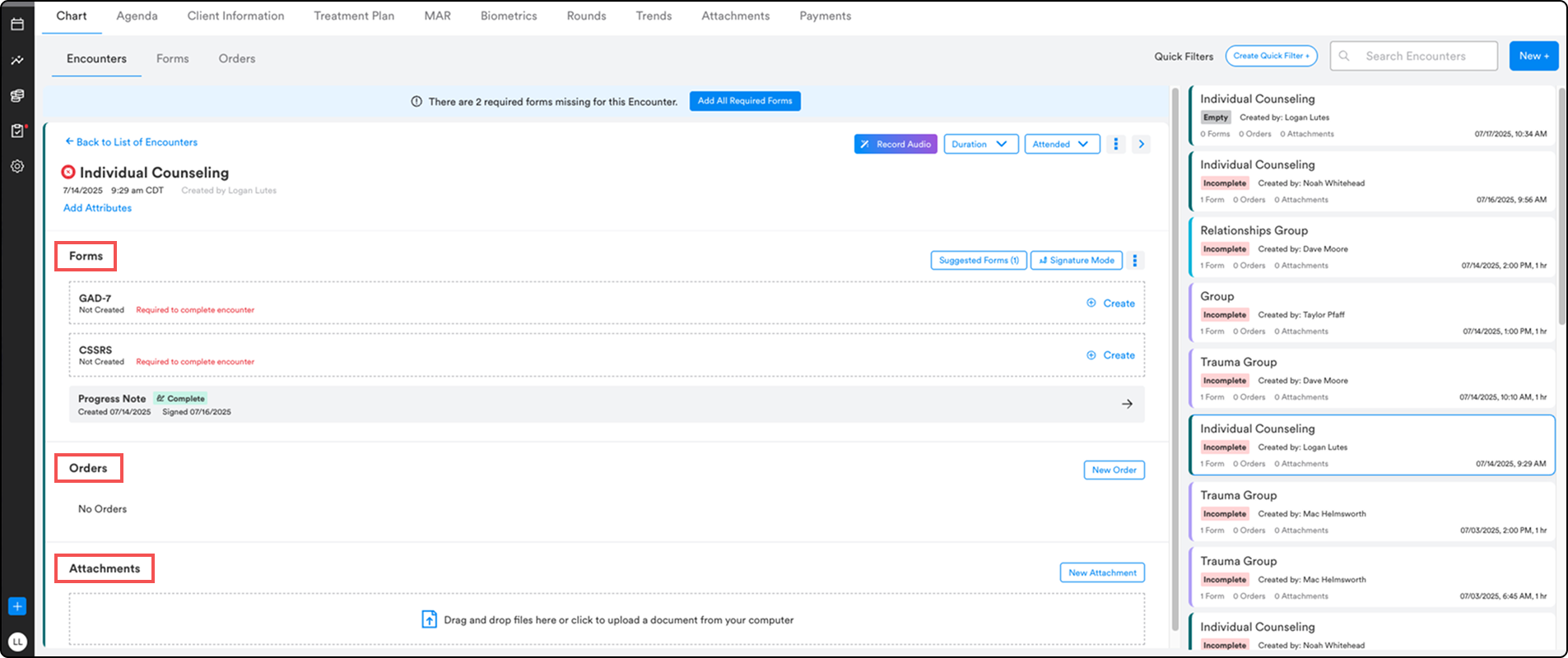
Task: Click the blue plus icon in sidebar
Action: click(x=17, y=606)
